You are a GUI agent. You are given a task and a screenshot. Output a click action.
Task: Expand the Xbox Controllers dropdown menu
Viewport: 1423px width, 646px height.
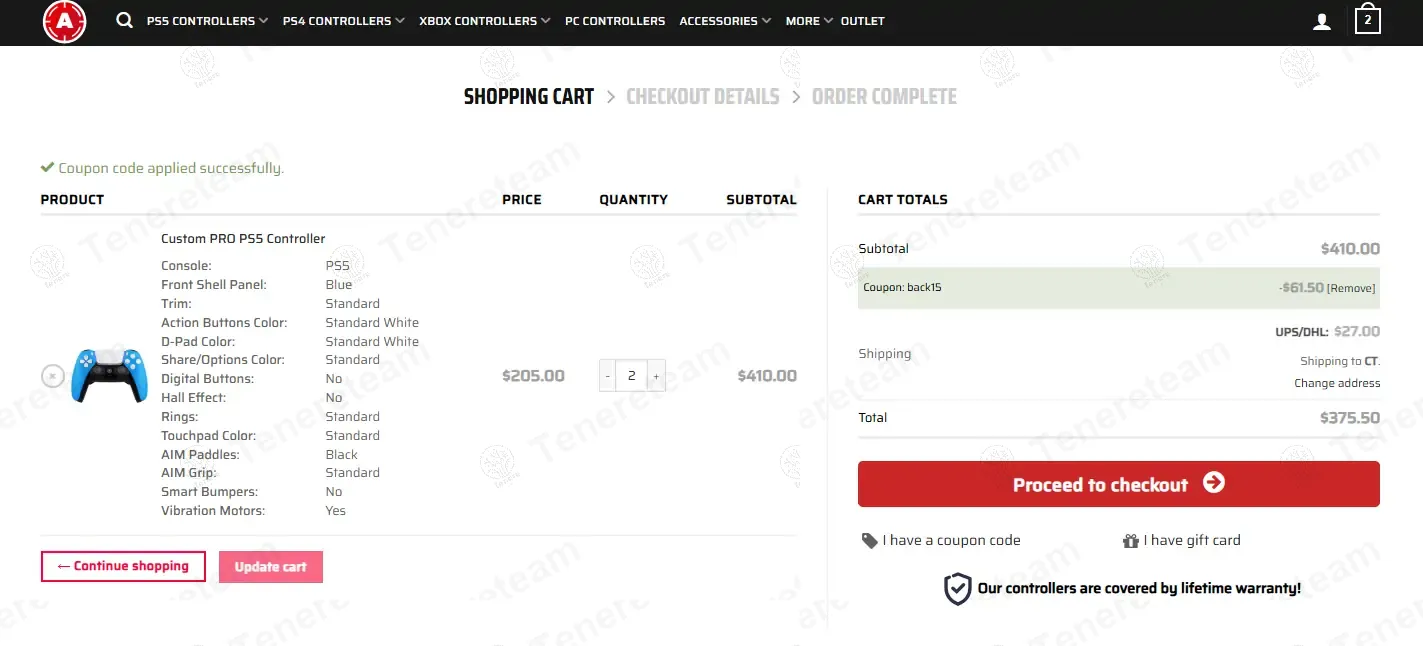coord(484,21)
